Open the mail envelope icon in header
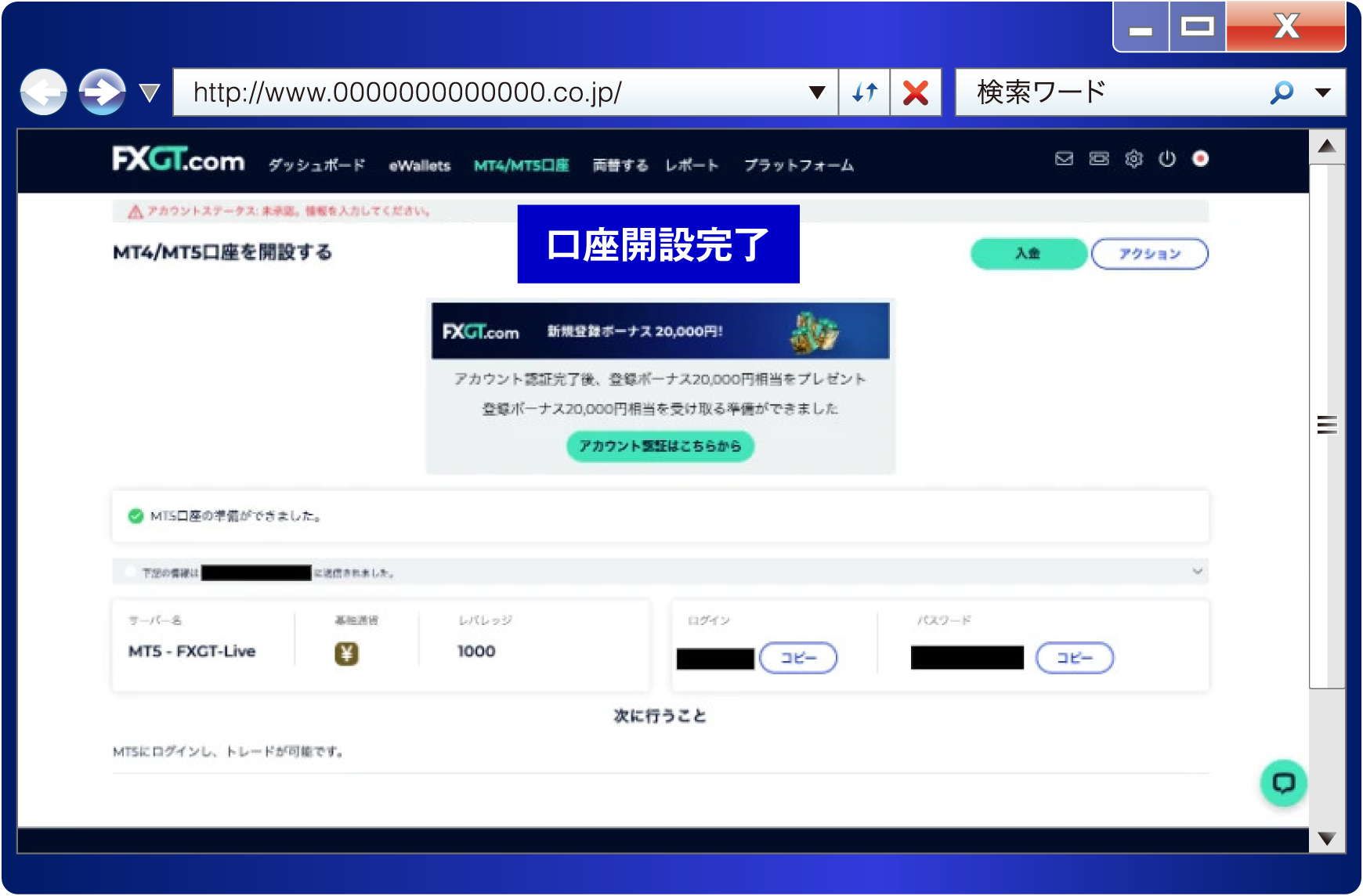This screenshot has height=896, width=1363. click(1064, 159)
